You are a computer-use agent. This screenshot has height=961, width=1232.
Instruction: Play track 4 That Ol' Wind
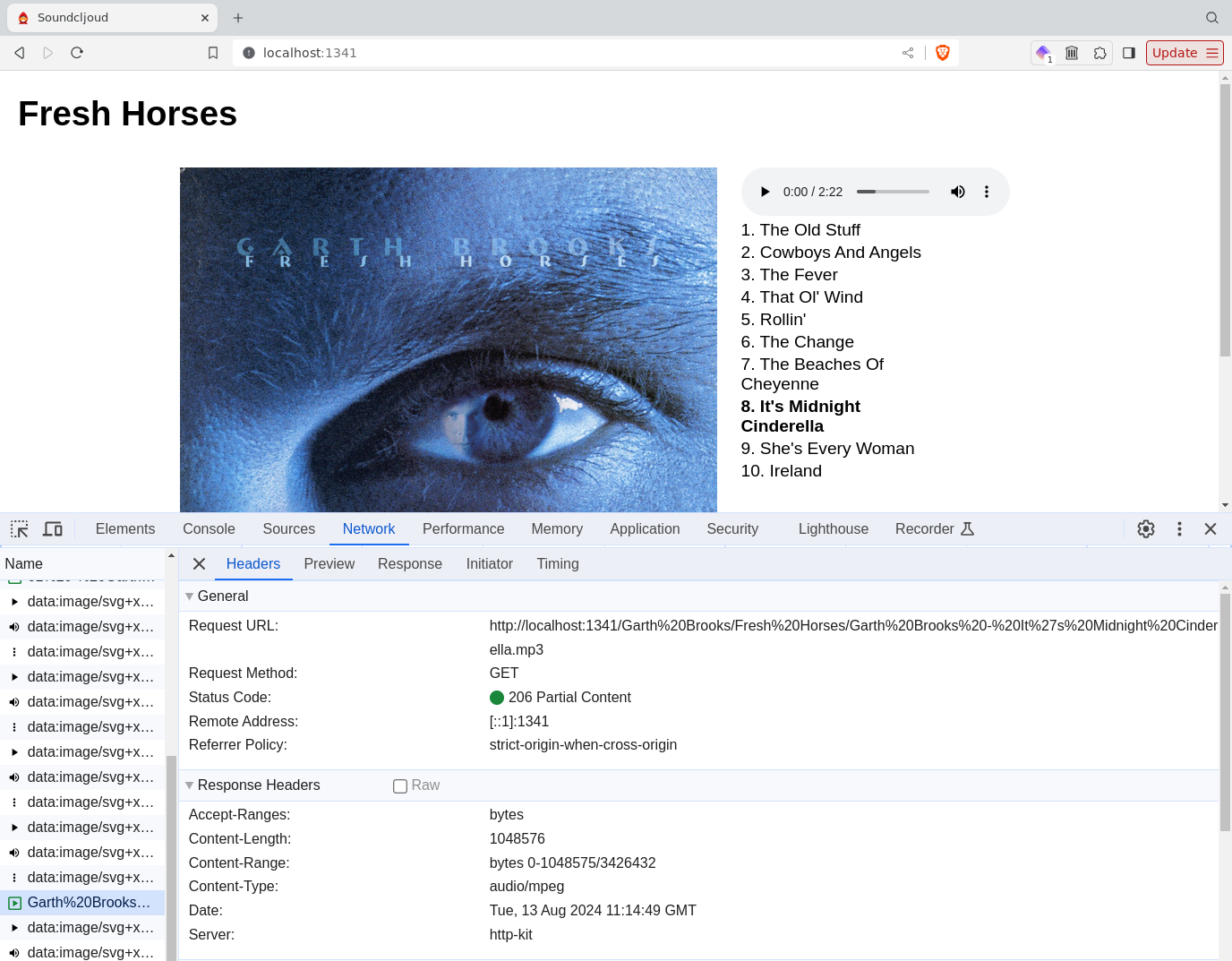801,297
